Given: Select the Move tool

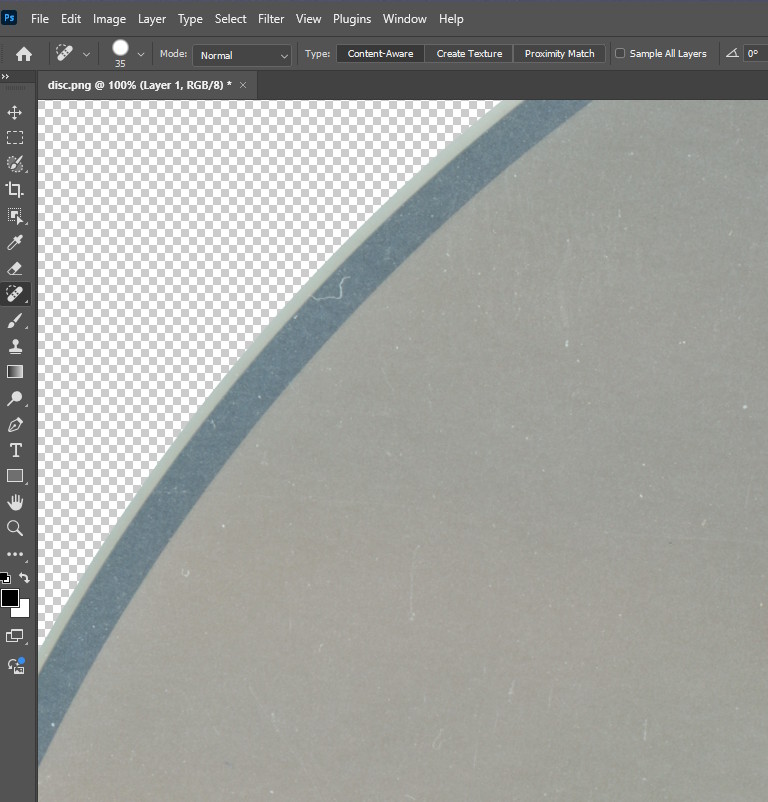Looking at the screenshot, I should coord(15,112).
